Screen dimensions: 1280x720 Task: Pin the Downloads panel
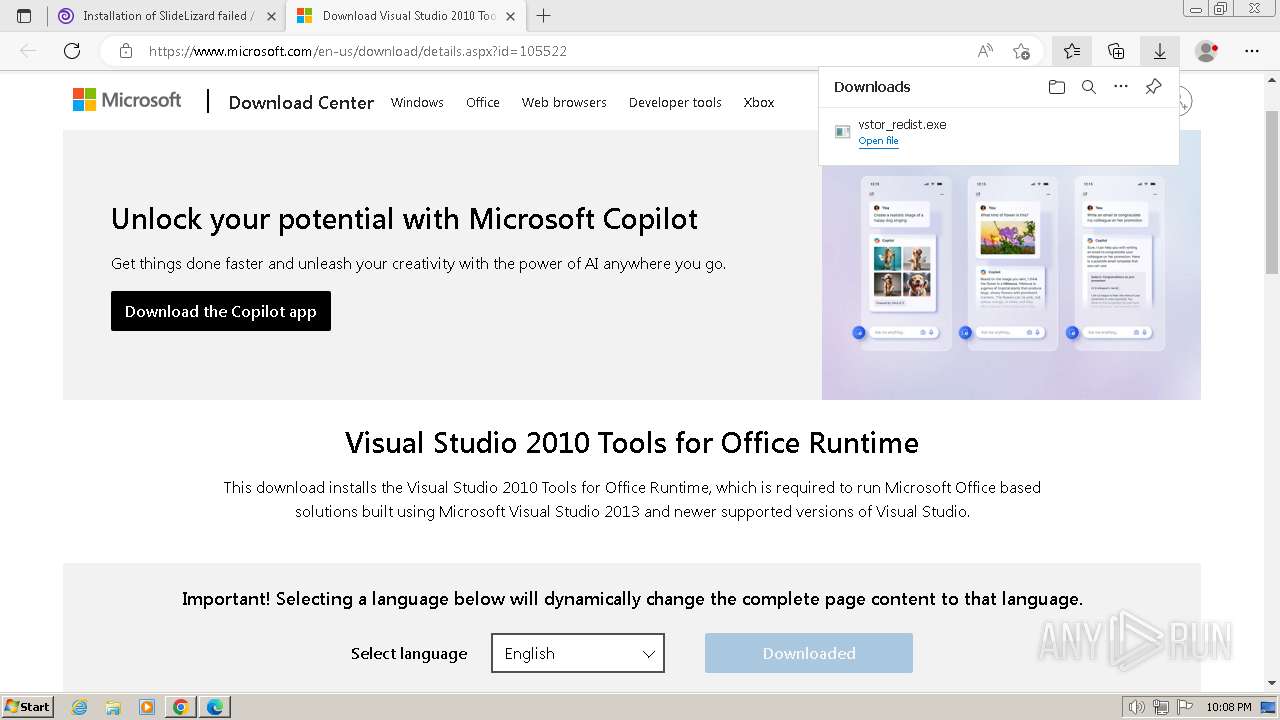1153,87
